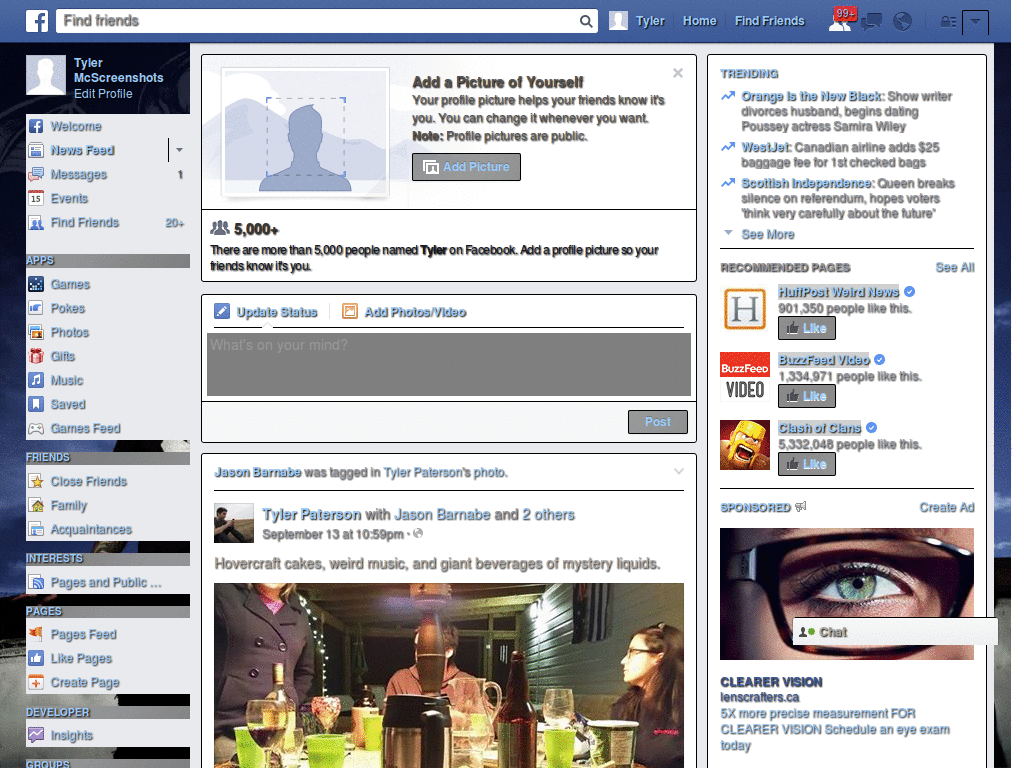Open the account menu dropdown arrow
The image size is (1024, 768).
pyautogui.click(x=976, y=22)
